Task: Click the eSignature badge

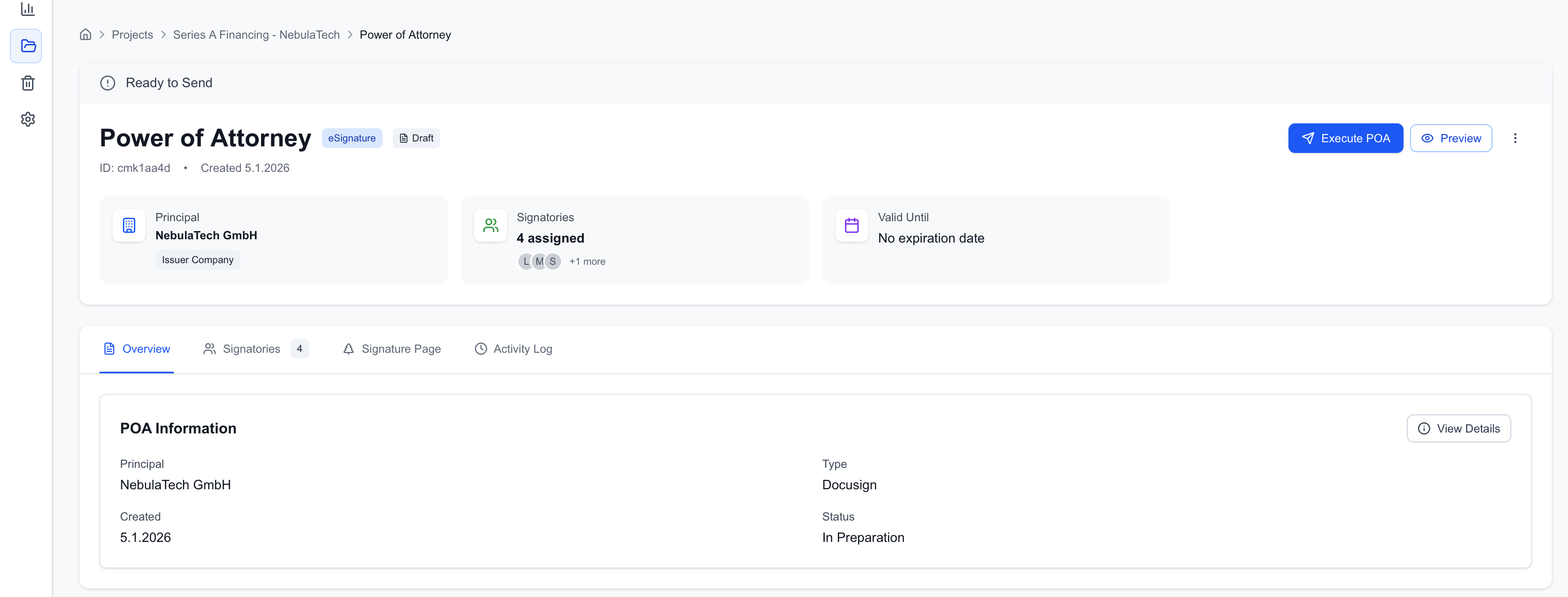Action: 352,138
